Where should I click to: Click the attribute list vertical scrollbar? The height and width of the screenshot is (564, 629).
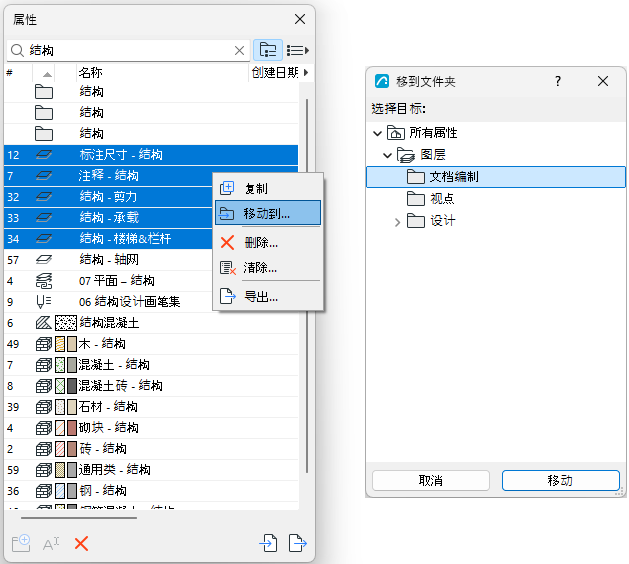coord(307,286)
